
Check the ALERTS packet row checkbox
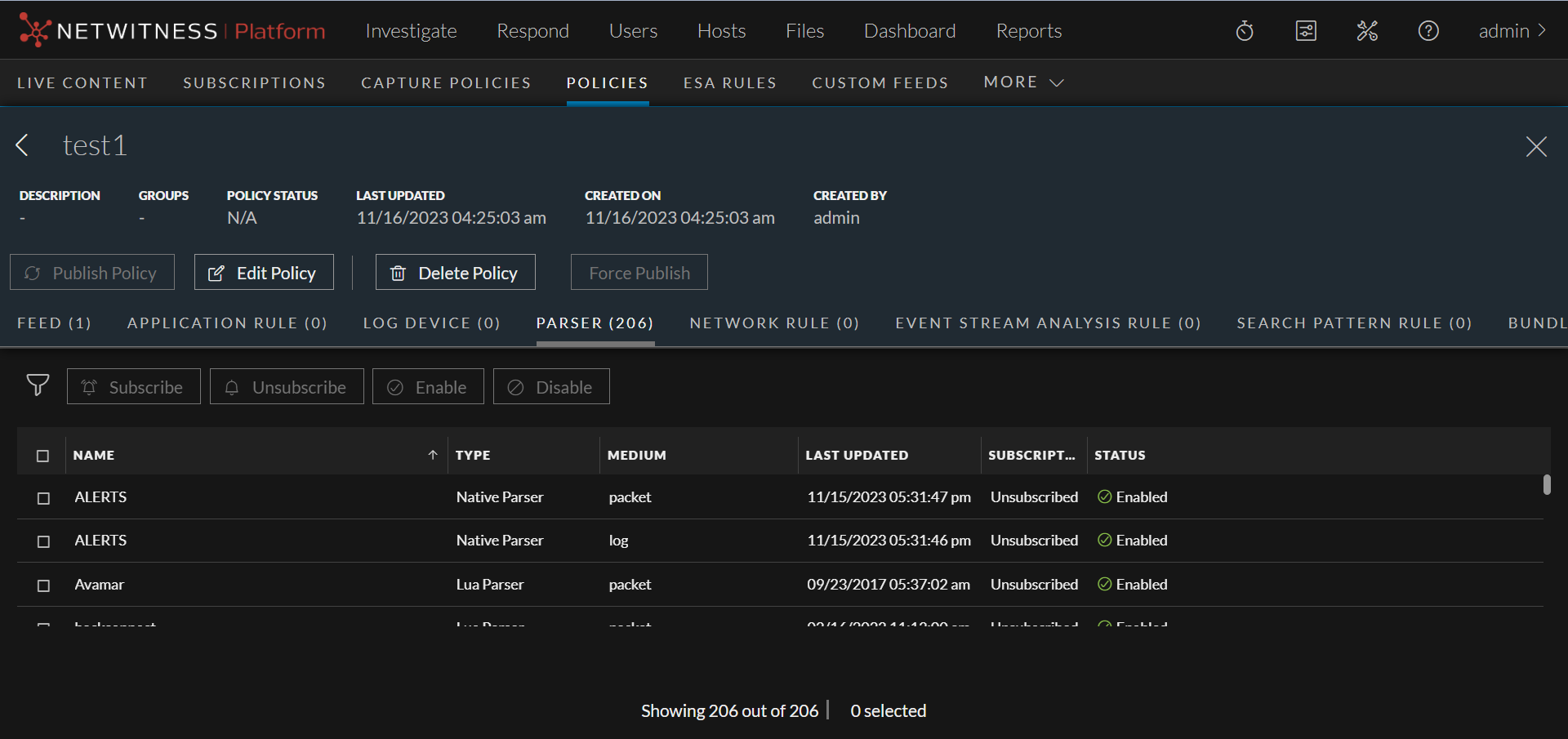44,498
